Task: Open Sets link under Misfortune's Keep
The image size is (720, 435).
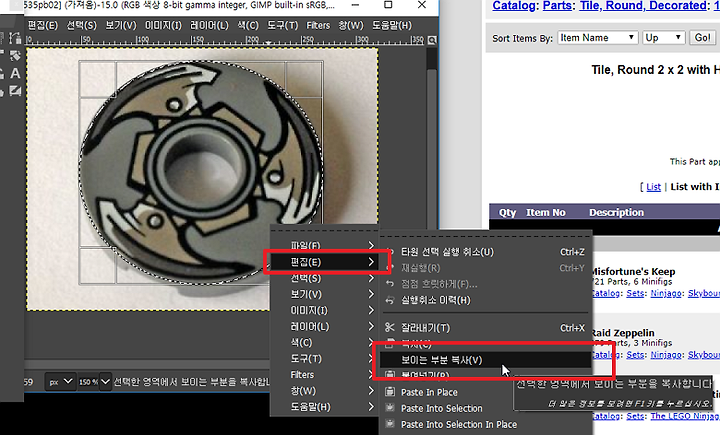Action: 635,293
